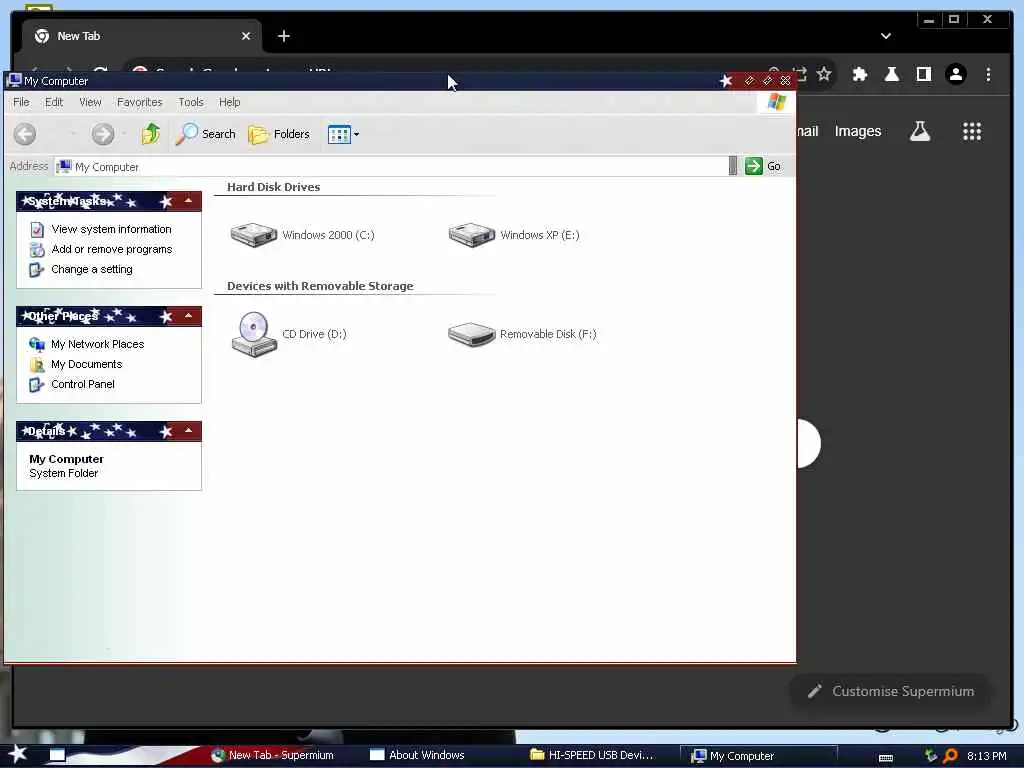
Task: Open My Documents link
Action: [x=86, y=364]
